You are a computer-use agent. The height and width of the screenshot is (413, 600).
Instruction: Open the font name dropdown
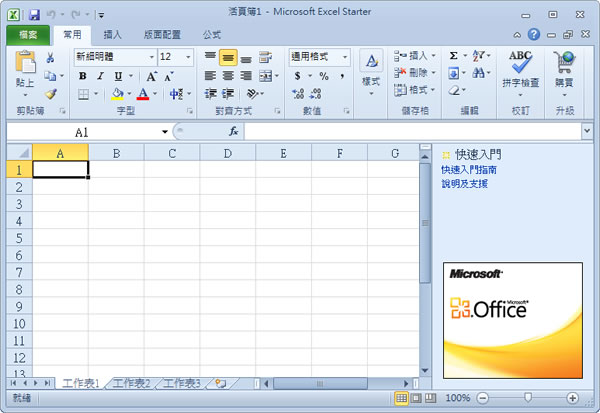click(152, 57)
